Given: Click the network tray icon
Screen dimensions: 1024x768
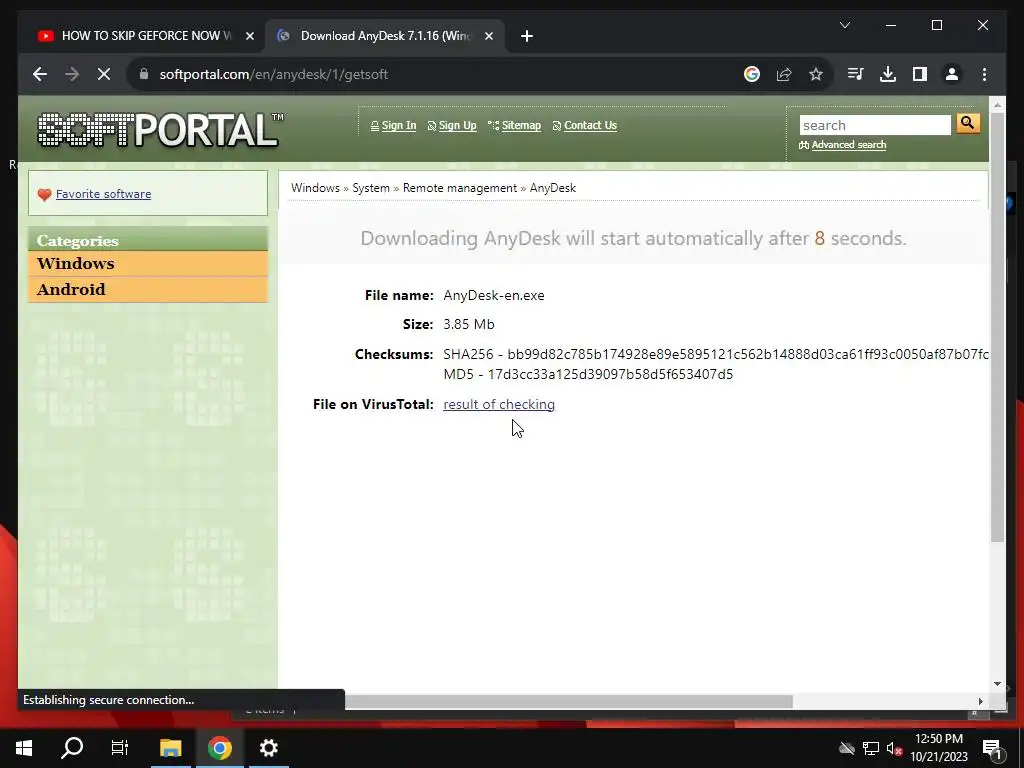Looking at the screenshot, I should tap(871, 748).
